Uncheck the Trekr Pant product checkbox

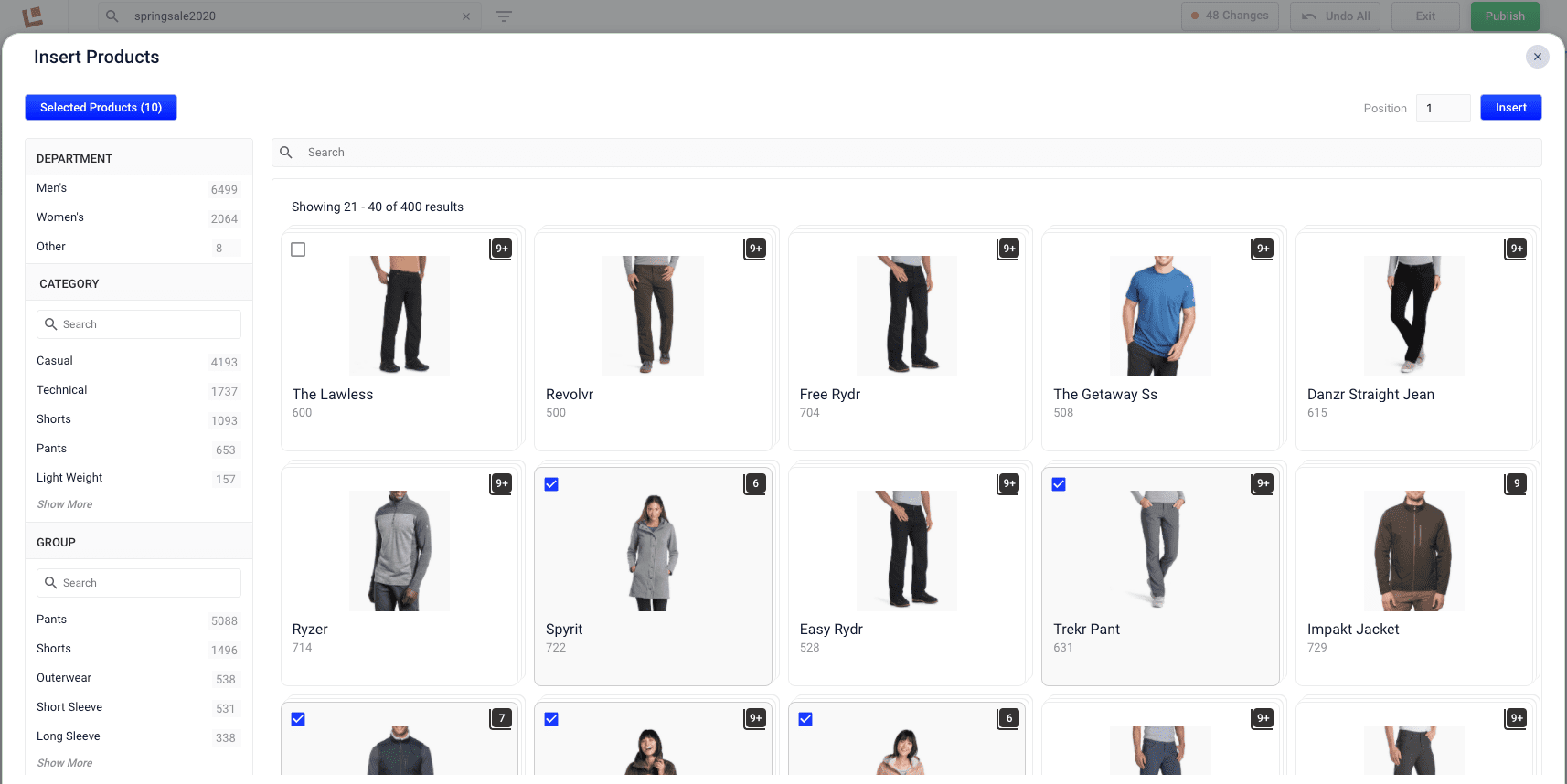point(1059,484)
